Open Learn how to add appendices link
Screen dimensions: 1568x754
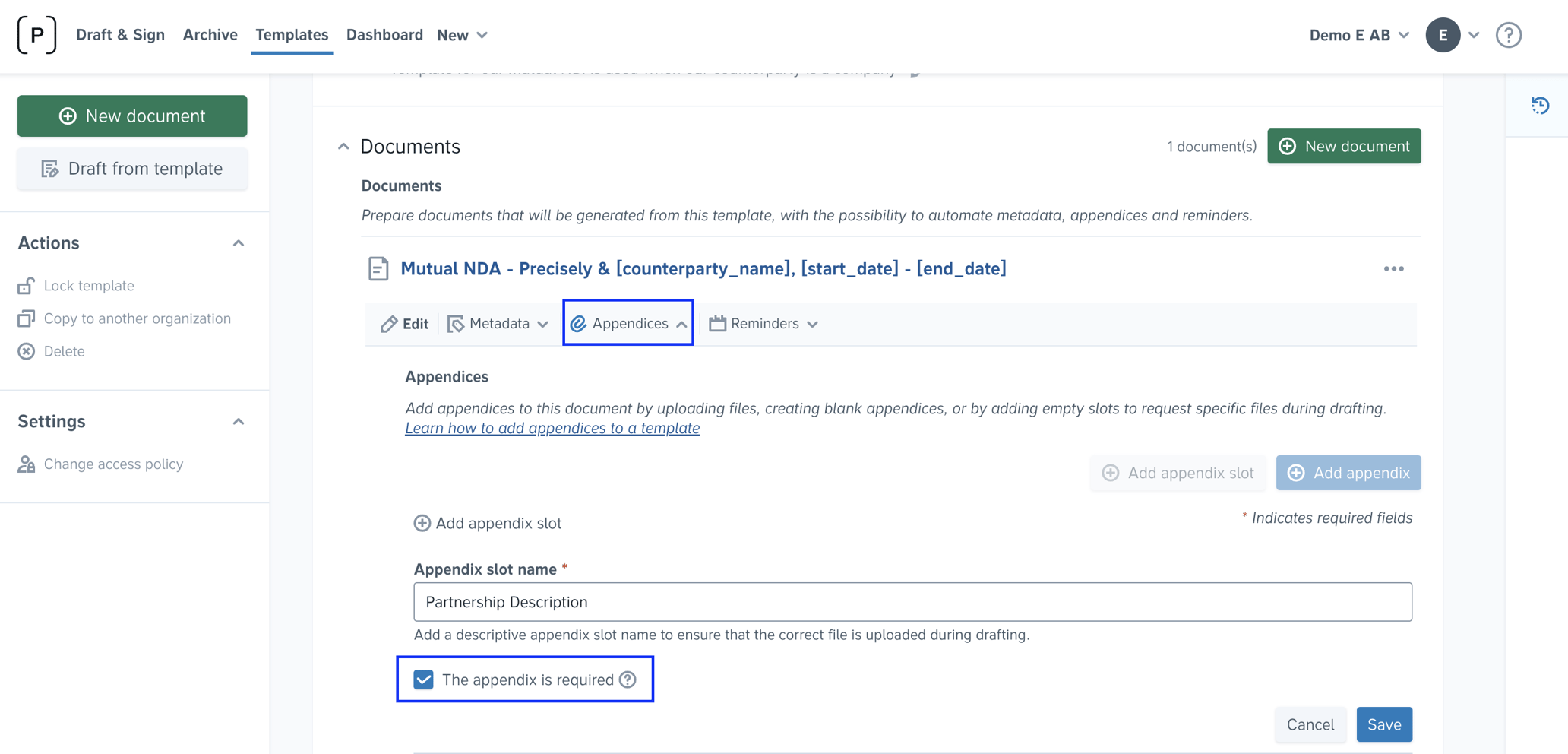[552, 428]
